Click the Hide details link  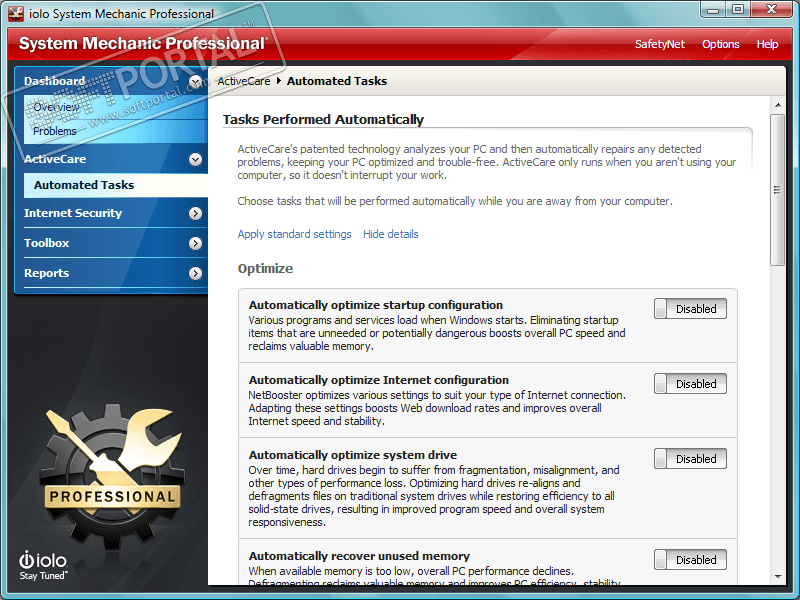[391, 234]
